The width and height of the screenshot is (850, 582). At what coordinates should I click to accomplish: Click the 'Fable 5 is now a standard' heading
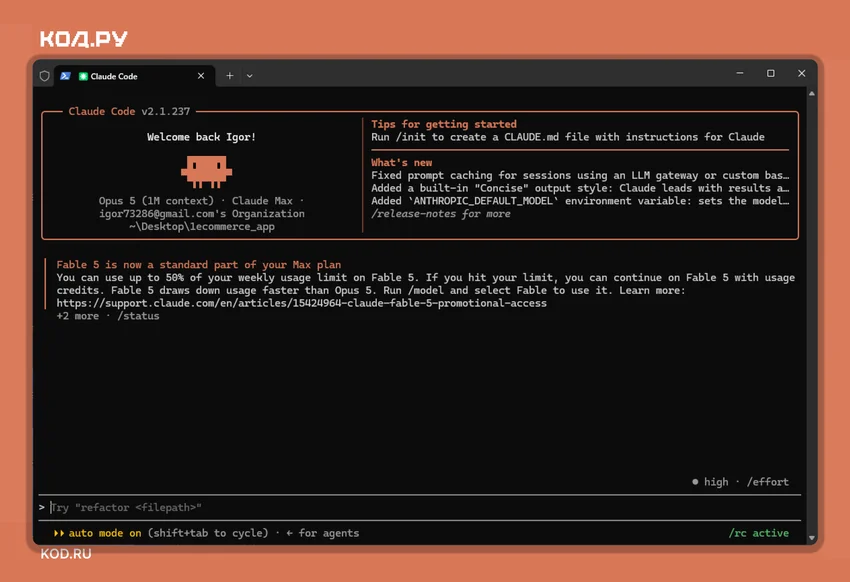[x=198, y=264]
